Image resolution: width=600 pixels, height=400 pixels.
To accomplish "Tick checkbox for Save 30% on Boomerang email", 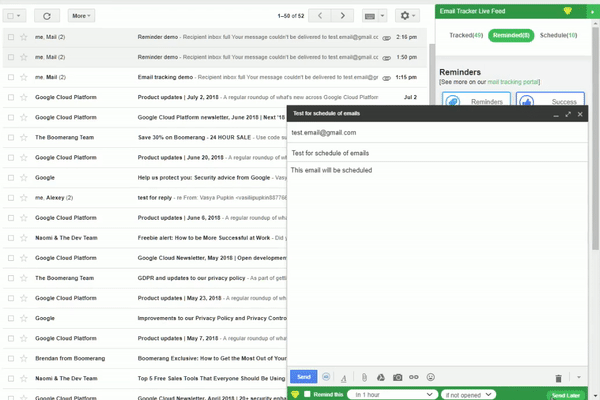I will [x=11, y=137].
